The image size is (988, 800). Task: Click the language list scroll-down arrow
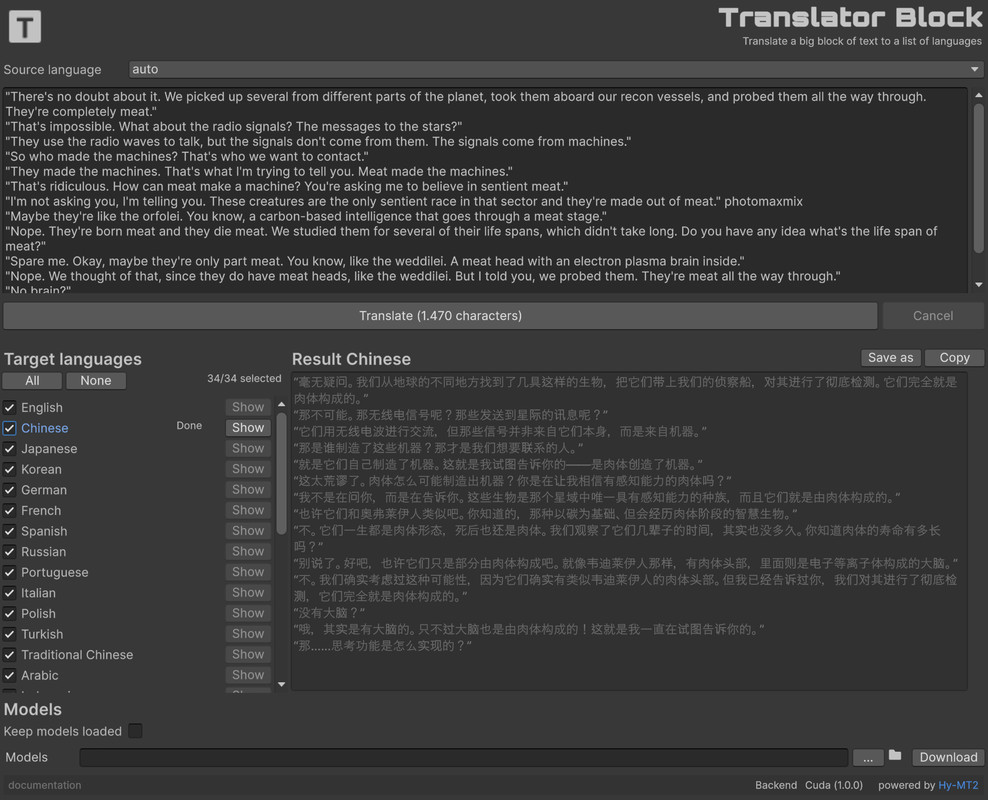[282, 684]
